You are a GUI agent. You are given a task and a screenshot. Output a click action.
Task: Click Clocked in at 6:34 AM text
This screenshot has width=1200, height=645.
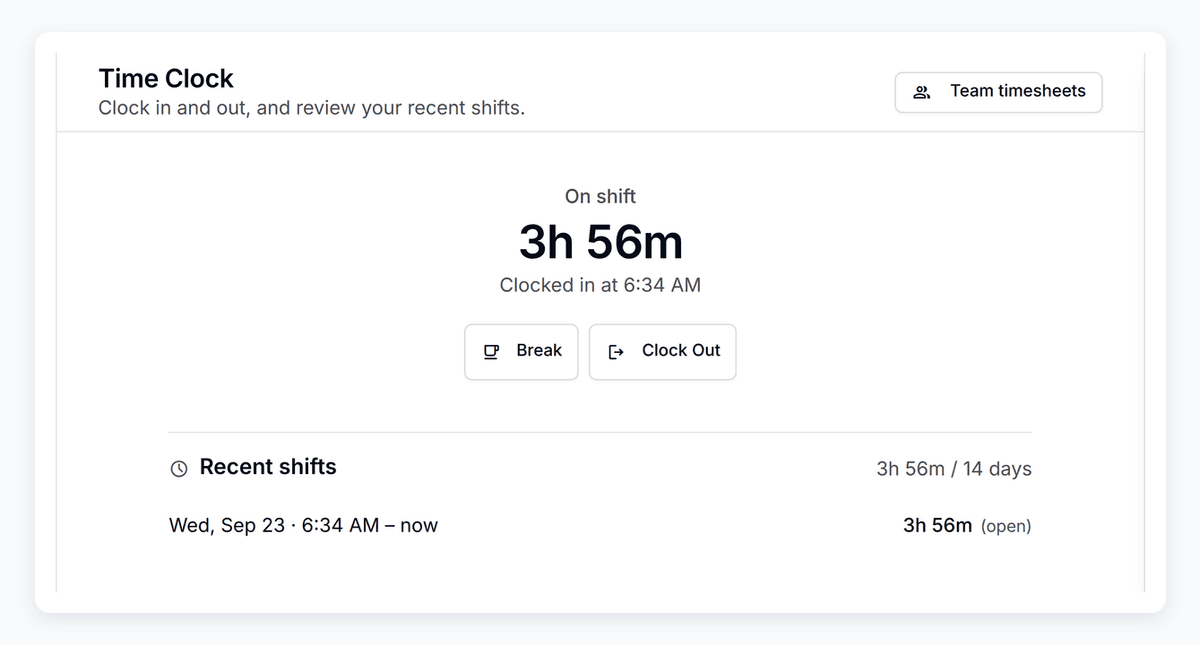tap(600, 285)
